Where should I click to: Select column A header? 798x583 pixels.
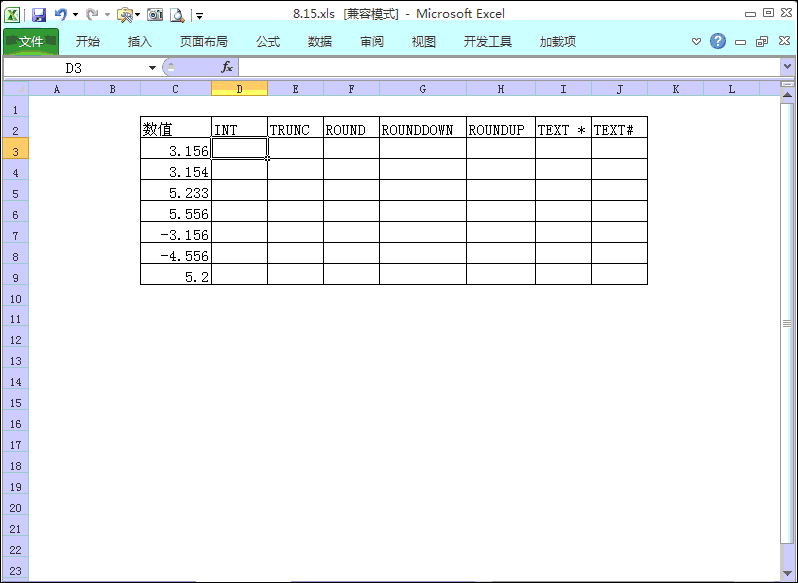(56, 89)
